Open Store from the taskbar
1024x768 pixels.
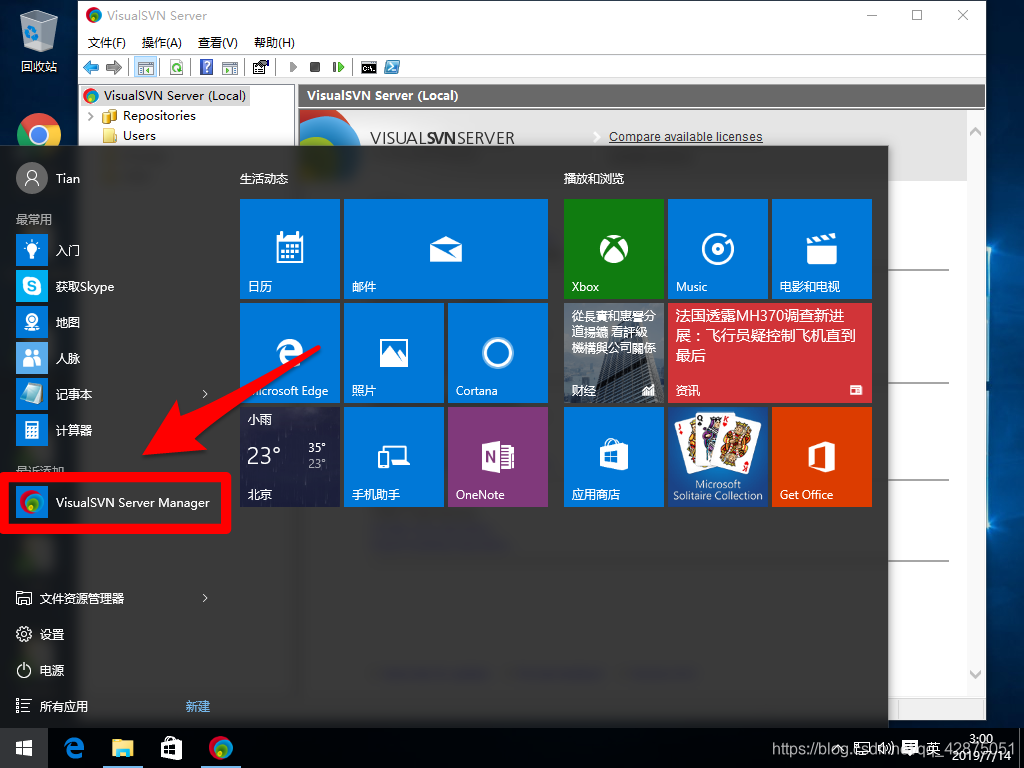coord(171,748)
